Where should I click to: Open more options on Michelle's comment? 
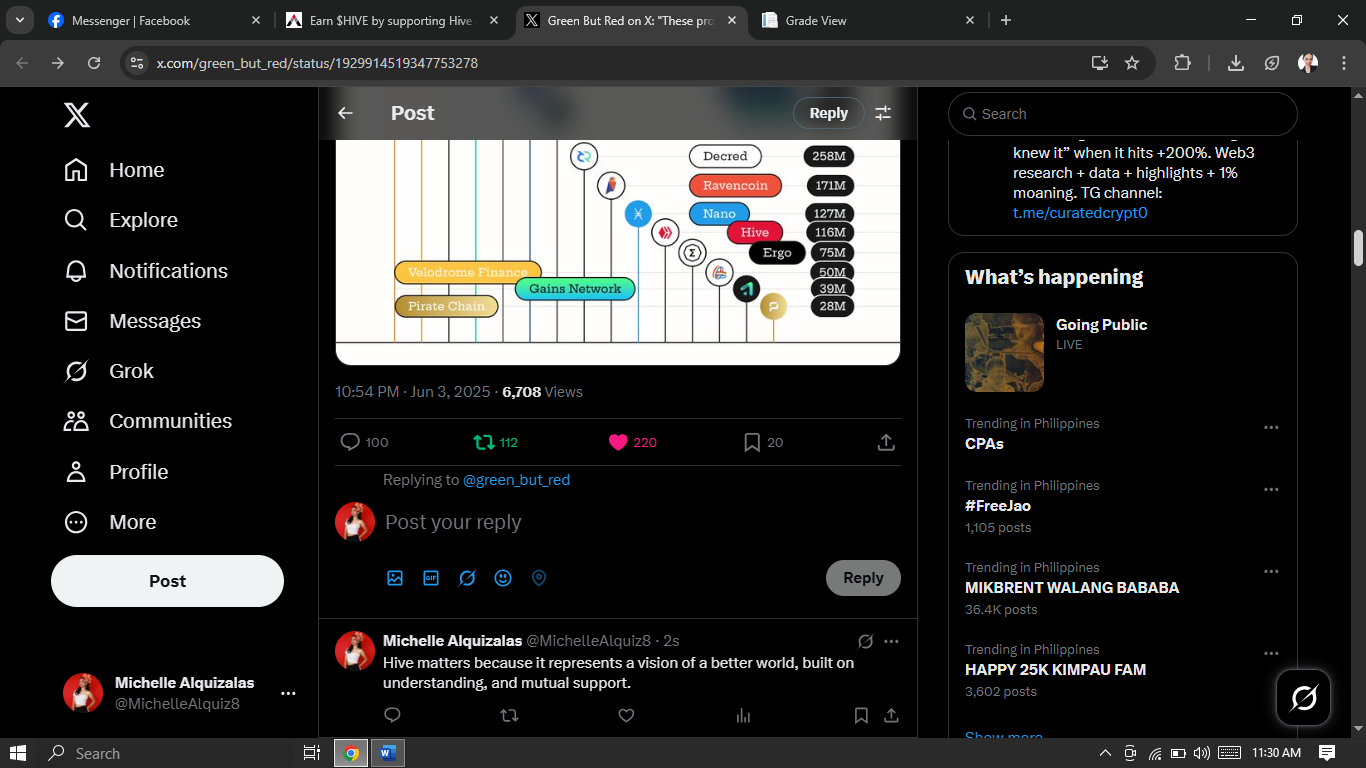click(x=891, y=641)
